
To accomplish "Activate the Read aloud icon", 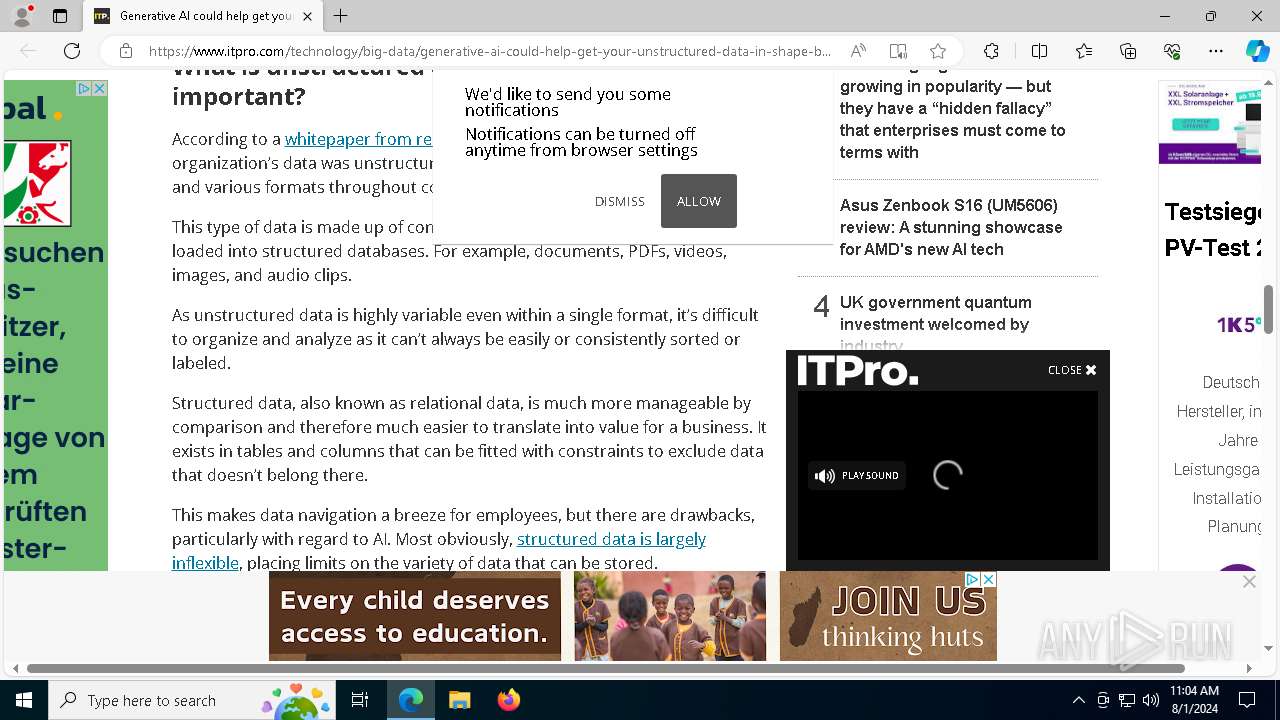I will pyautogui.click(x=858, y=51).
